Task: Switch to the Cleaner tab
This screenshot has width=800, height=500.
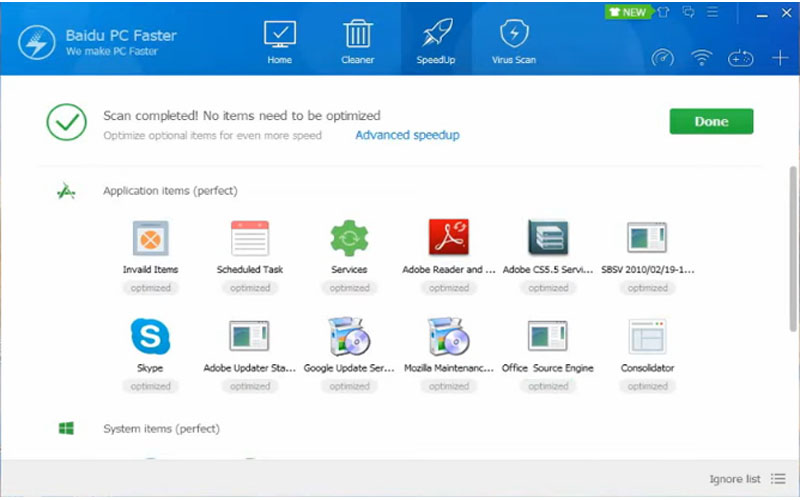Action: (x=358, y=43)
